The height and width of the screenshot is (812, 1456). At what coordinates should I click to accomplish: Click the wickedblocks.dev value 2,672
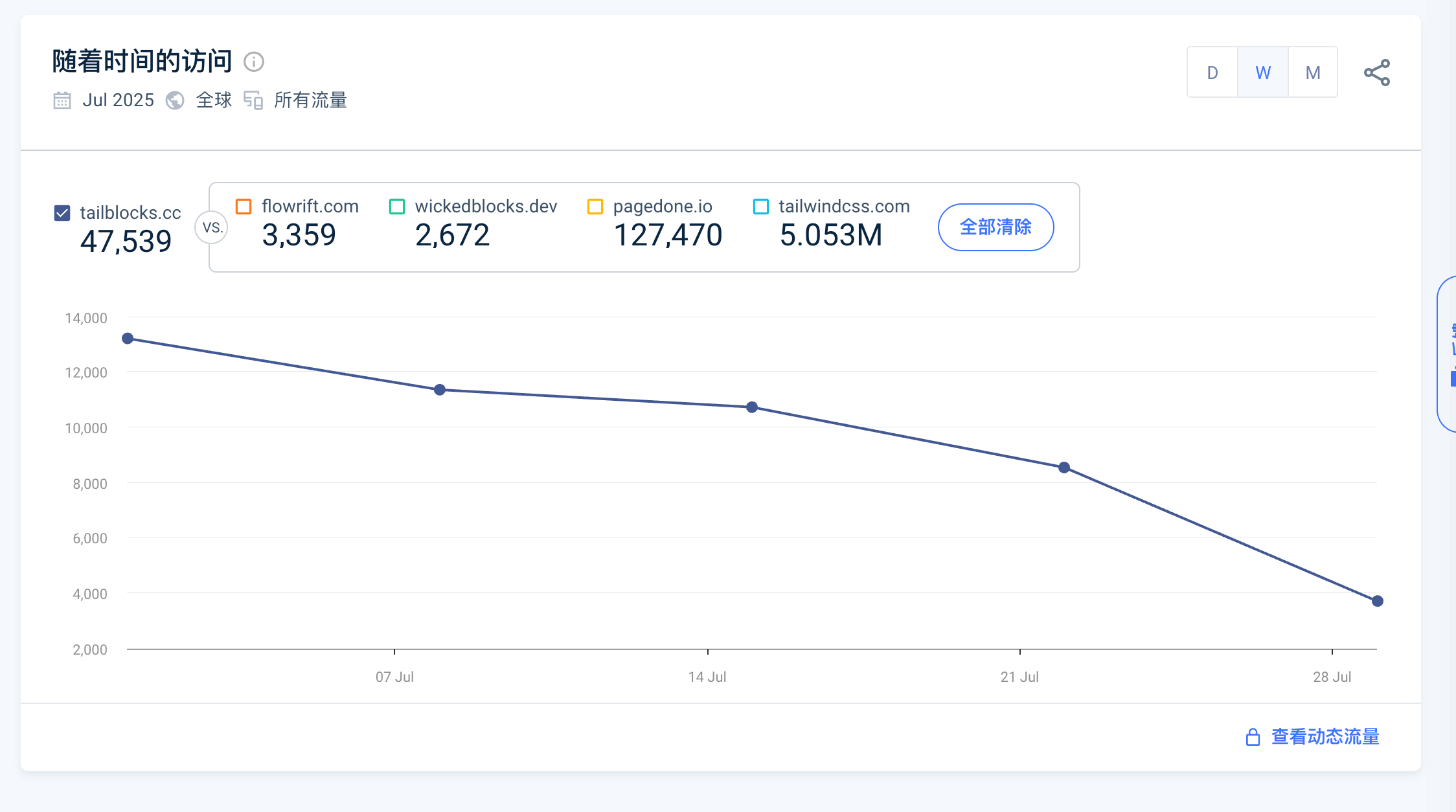453,234
